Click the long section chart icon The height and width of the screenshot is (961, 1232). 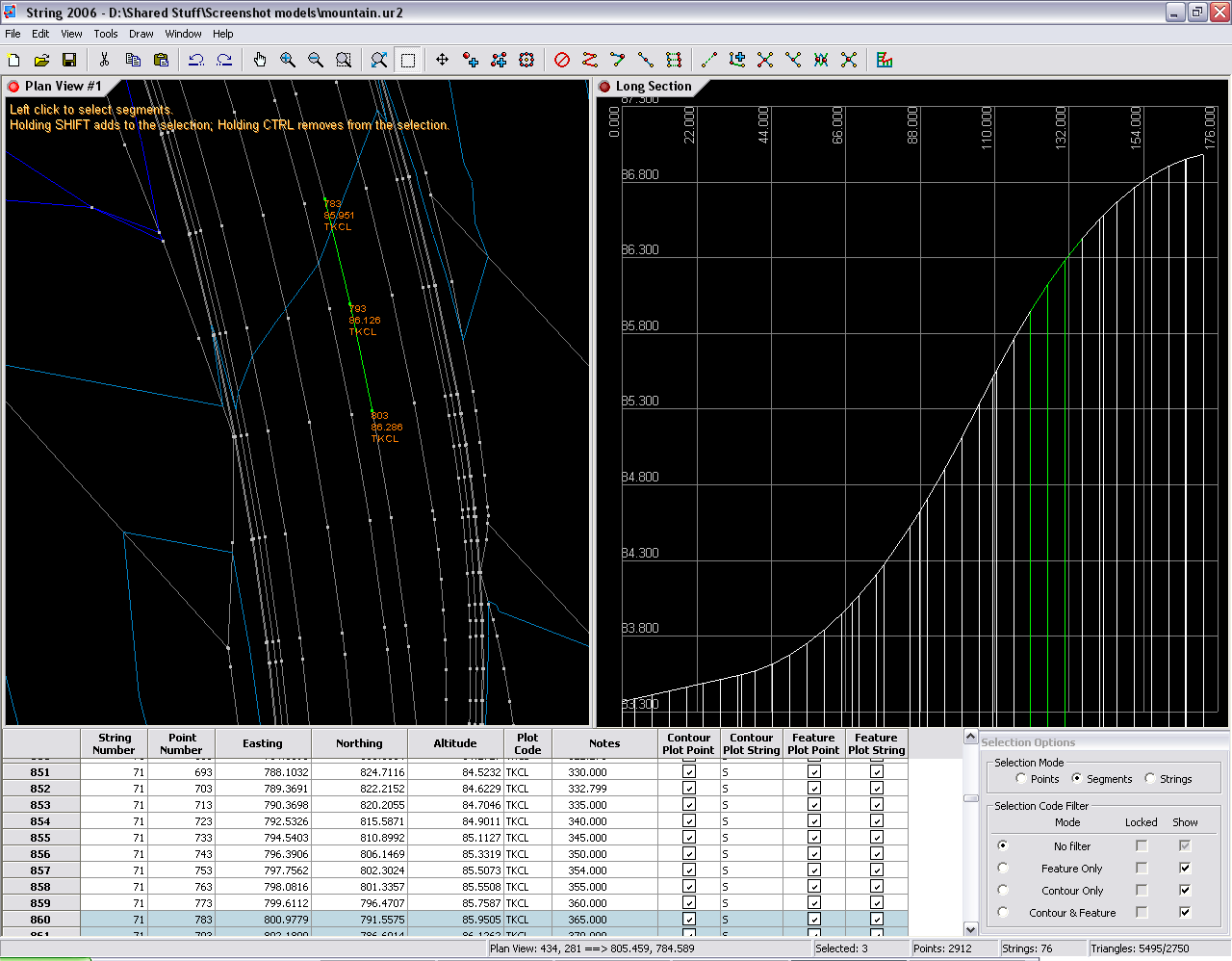click(x=885, y=60)
